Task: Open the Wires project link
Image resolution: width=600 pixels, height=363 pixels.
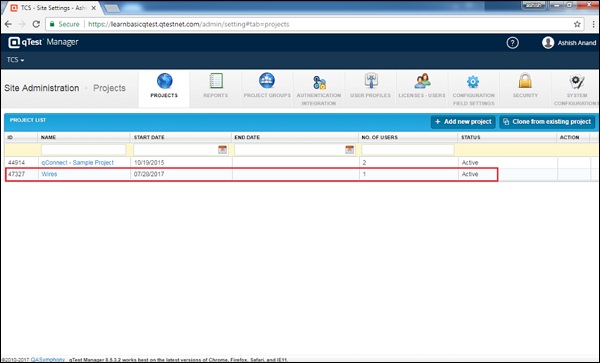Action: point(49,174)
